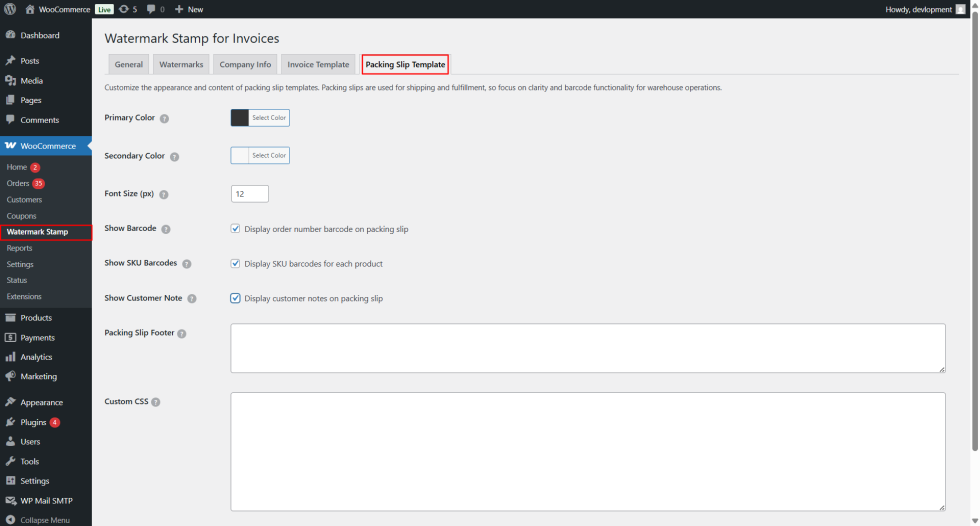
Task: Click Select Color button for Secondary Color
Action: 269,155
